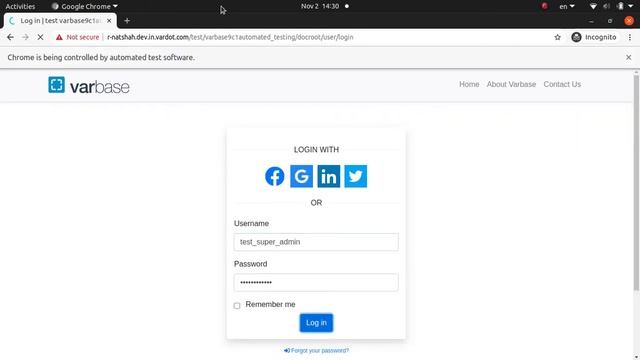Open the About Varbase nav link
This screenshot has height=360, width=640.
point(511,84)
